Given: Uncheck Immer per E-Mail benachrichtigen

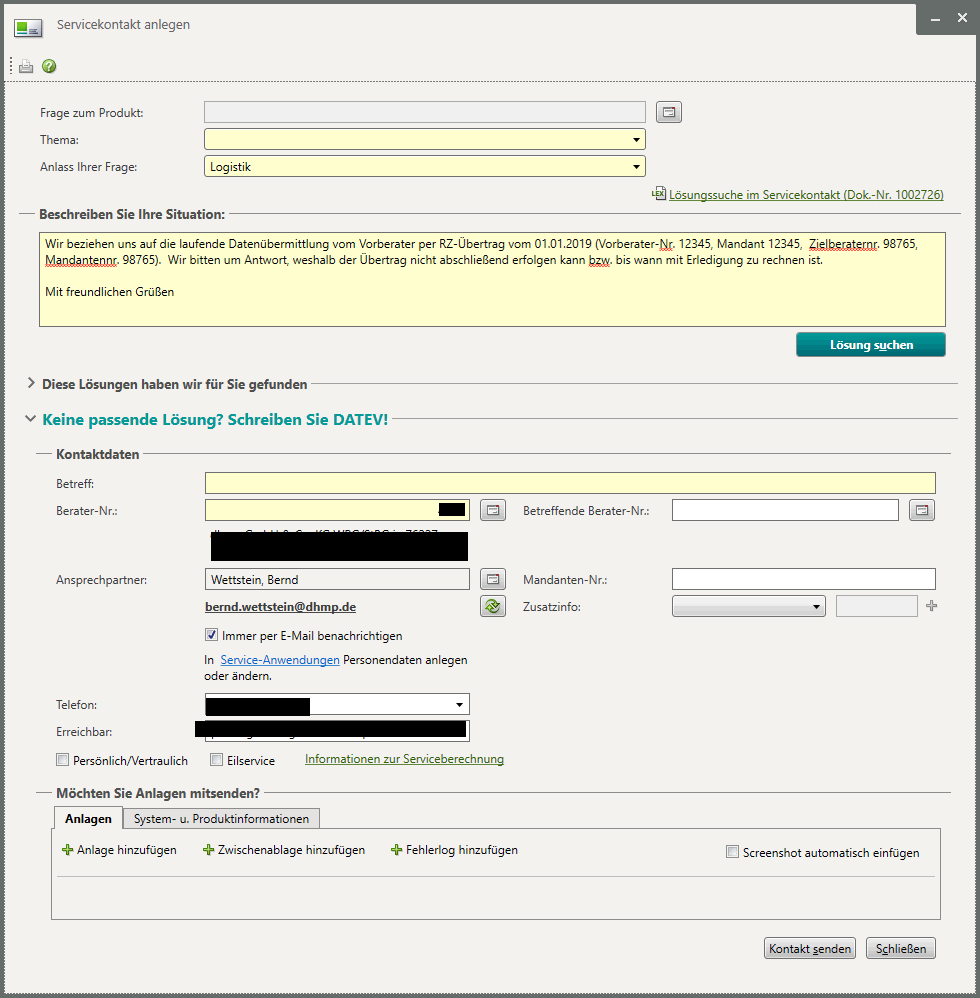Looking at the screenshot, I should 211,635.
